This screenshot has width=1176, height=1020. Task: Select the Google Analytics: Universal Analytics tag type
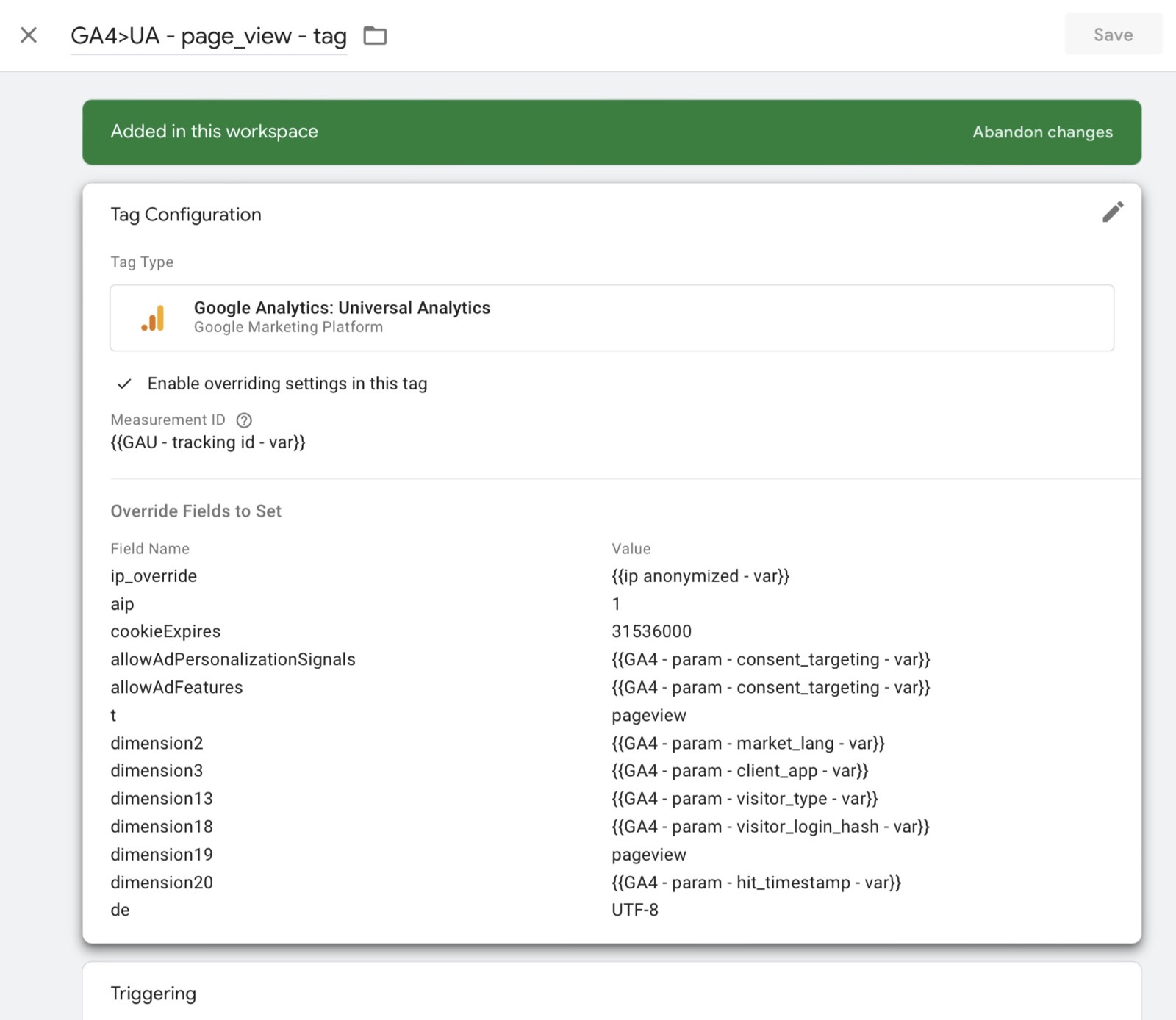pyautogui.click(x=341, y=308)
